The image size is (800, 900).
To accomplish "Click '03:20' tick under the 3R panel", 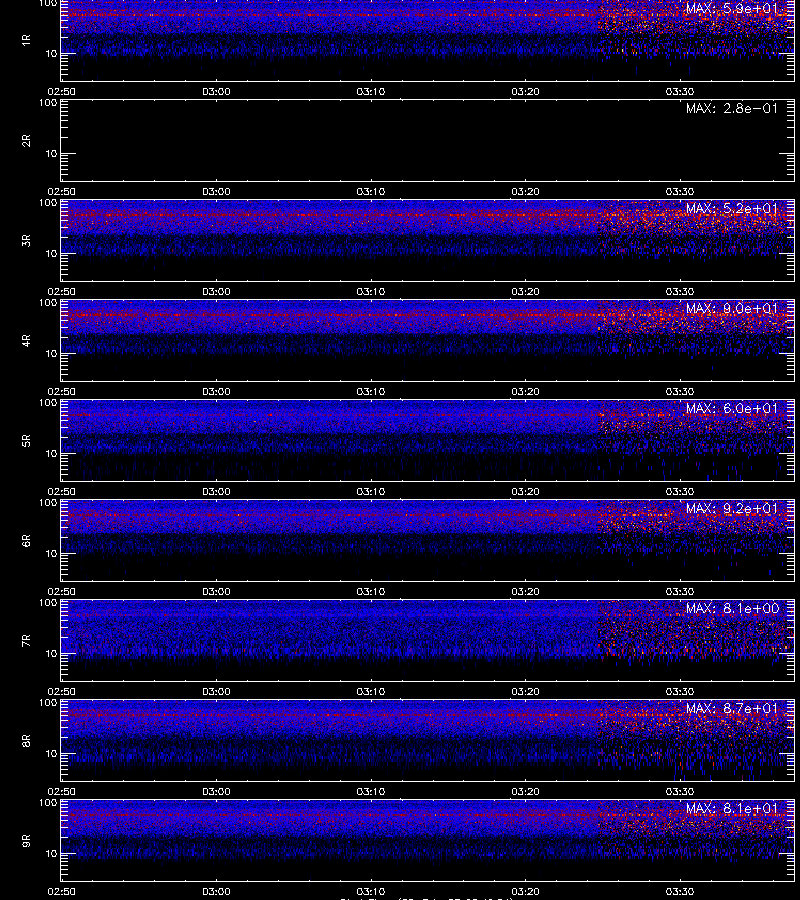I will pyautogui.click(x=526, y=291).
